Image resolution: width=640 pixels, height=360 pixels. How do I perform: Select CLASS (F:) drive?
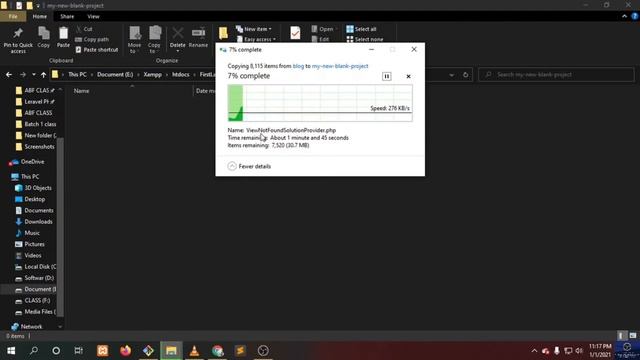click(33, 300)
